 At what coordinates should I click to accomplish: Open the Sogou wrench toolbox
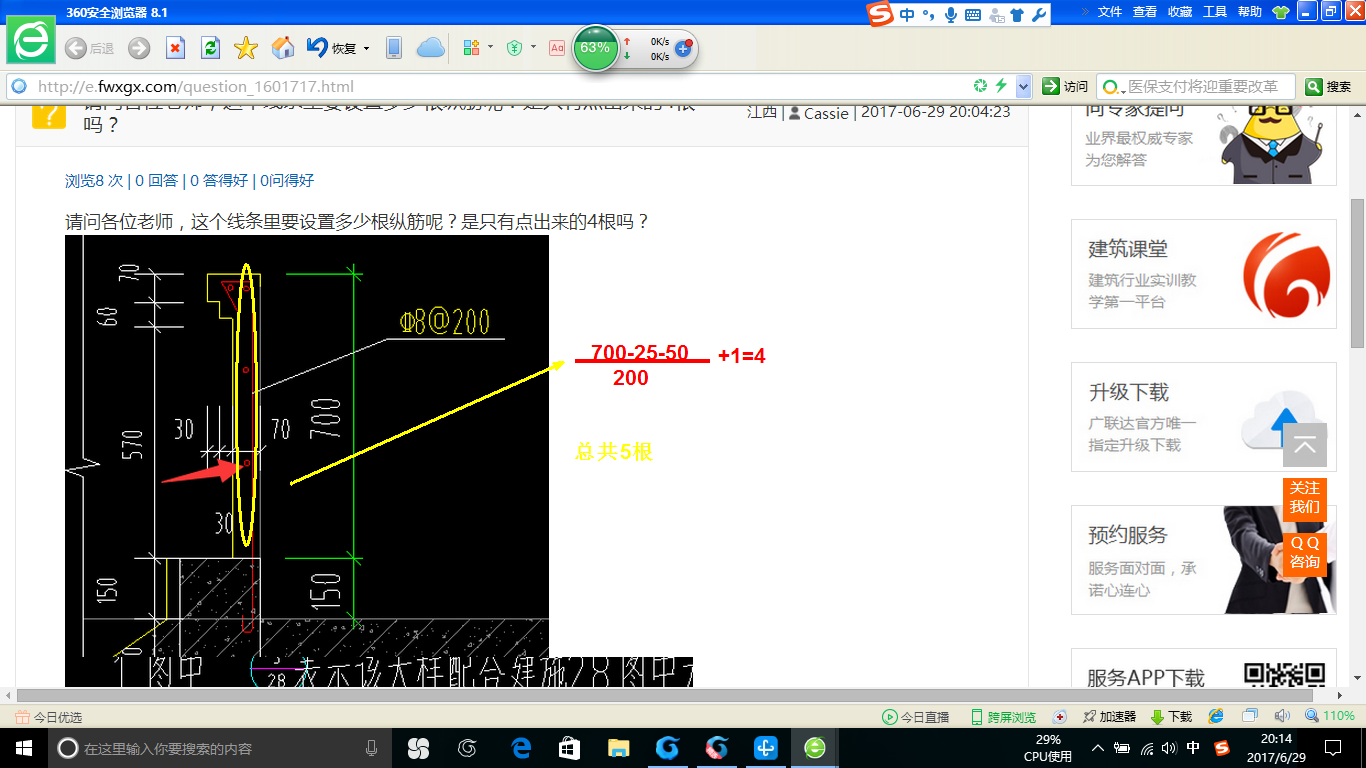pyautogui.click(x=1038, y=14)
